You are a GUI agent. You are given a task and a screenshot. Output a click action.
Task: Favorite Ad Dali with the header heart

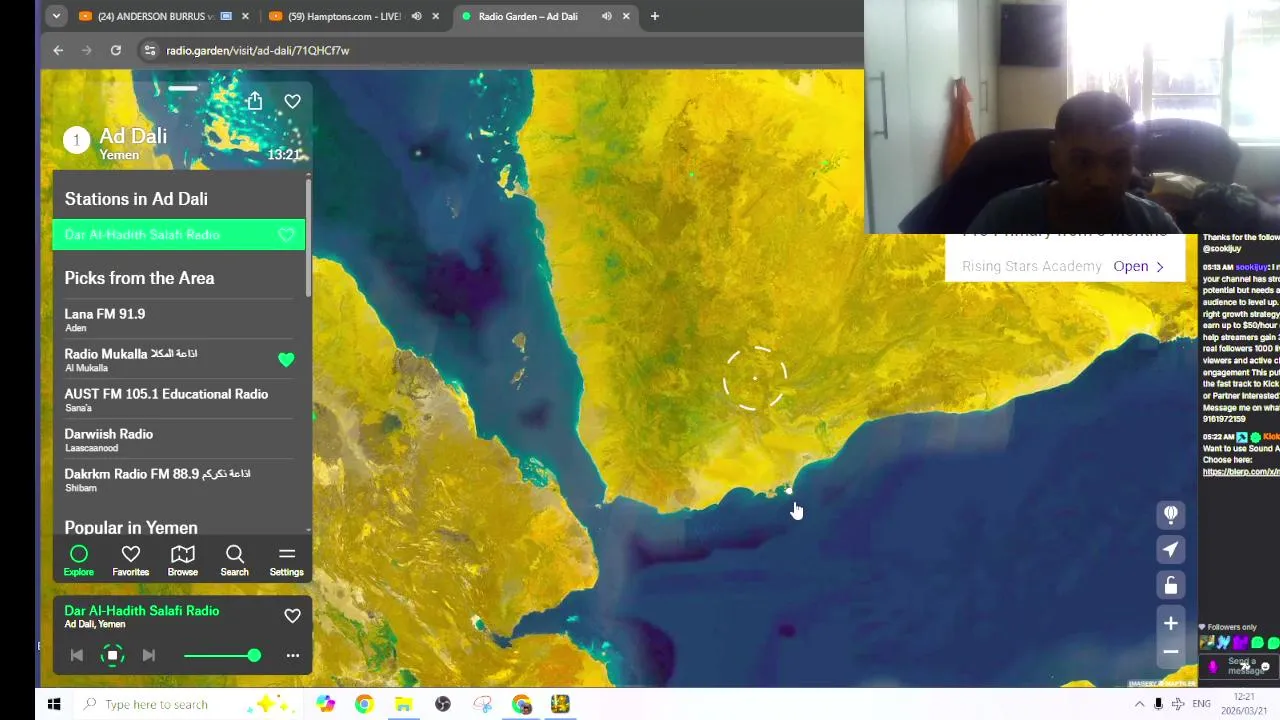[x=292, y=101]
